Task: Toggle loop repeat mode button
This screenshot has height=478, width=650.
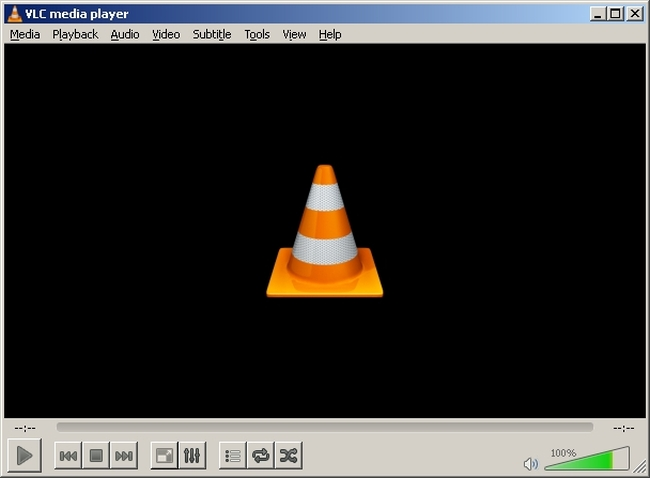Action: point(260,456)
